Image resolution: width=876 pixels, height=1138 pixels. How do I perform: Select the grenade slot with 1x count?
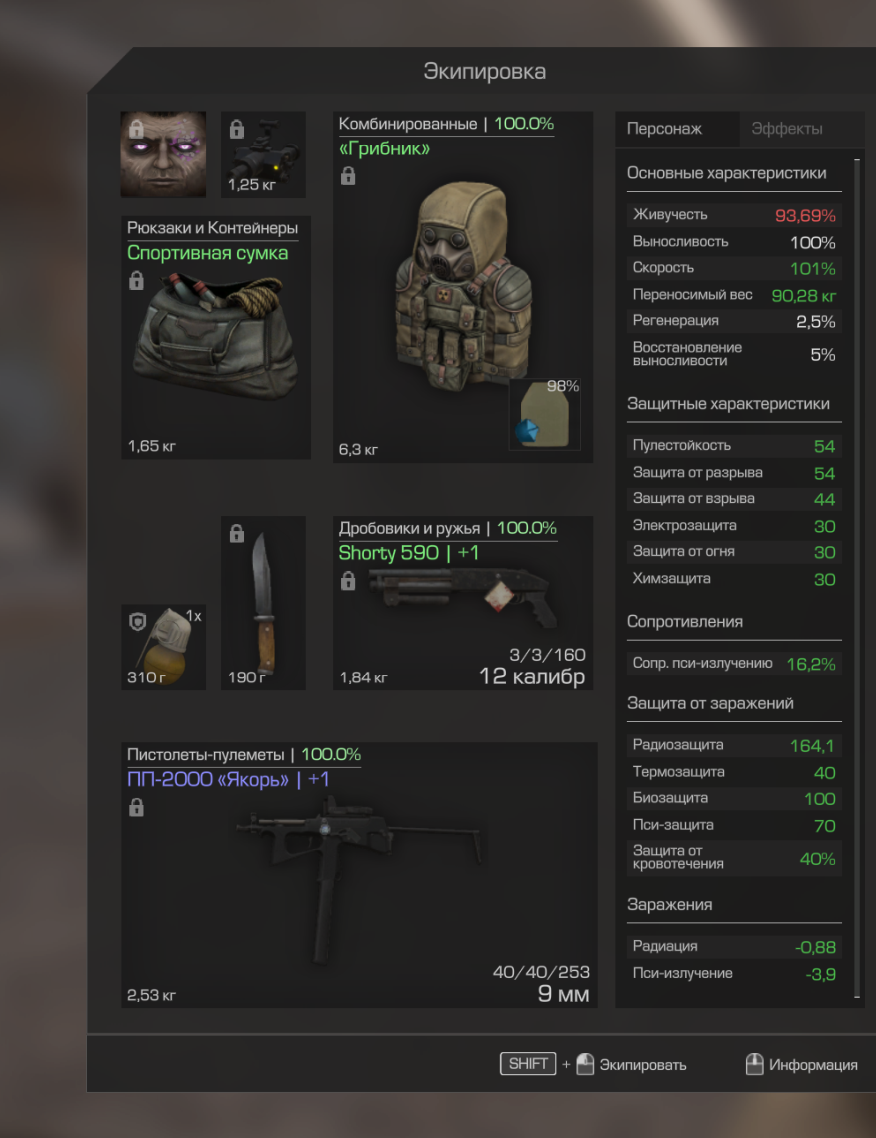(163, 647)
